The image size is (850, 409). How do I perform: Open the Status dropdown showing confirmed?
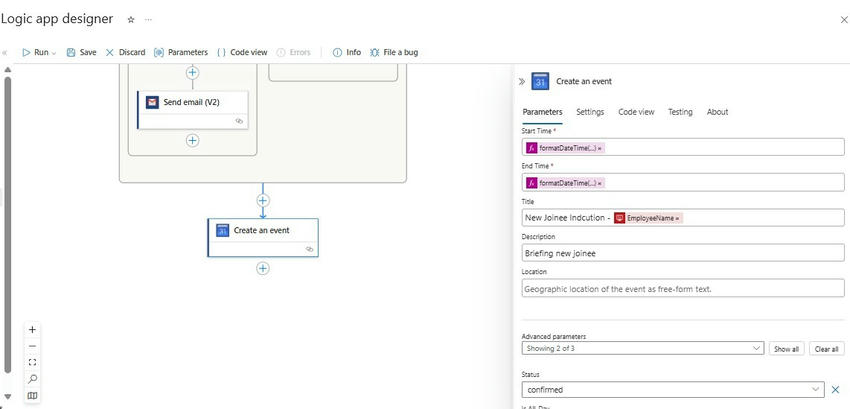pos(673,389)
